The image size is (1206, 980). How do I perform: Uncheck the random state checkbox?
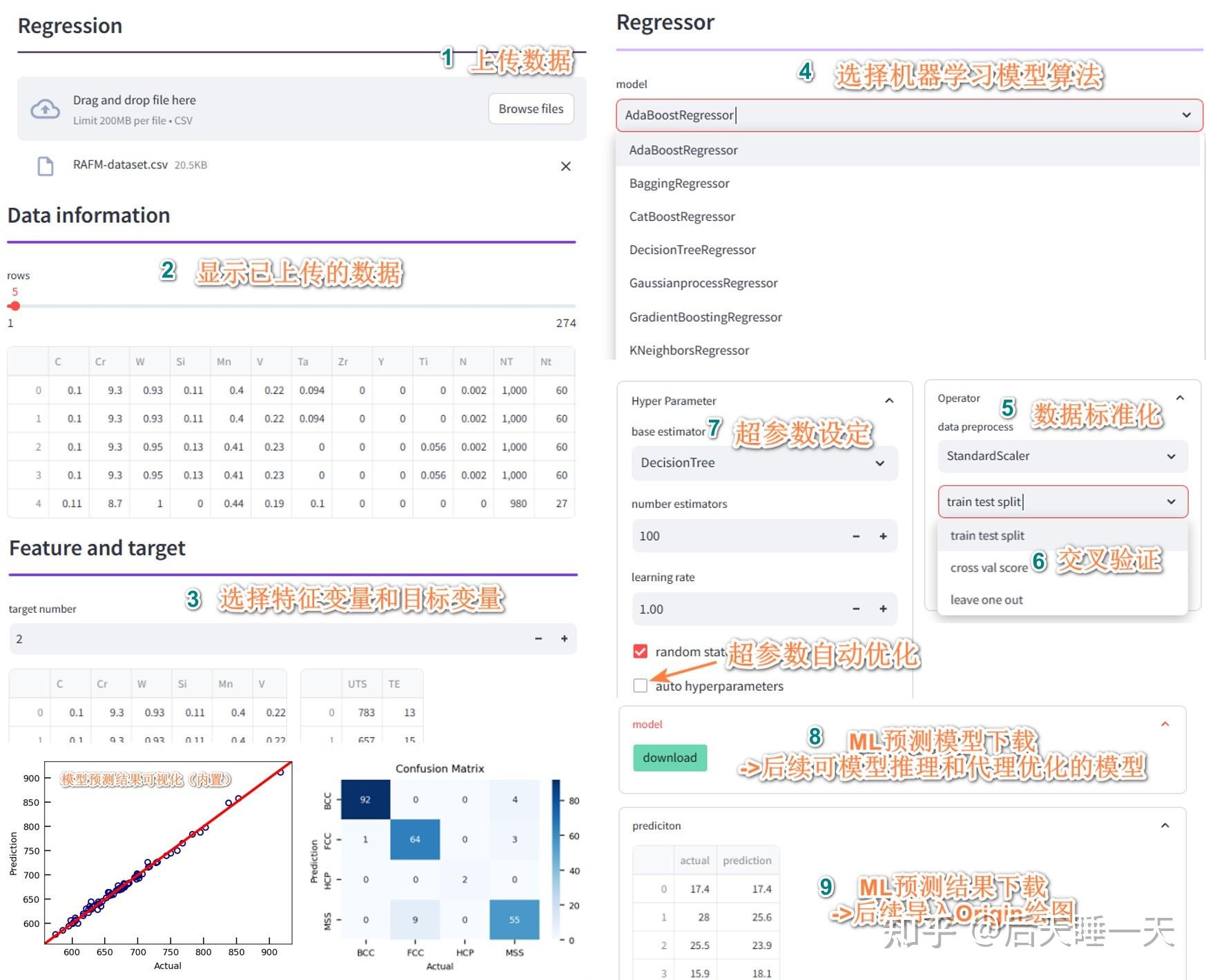[x=641, y=650]
